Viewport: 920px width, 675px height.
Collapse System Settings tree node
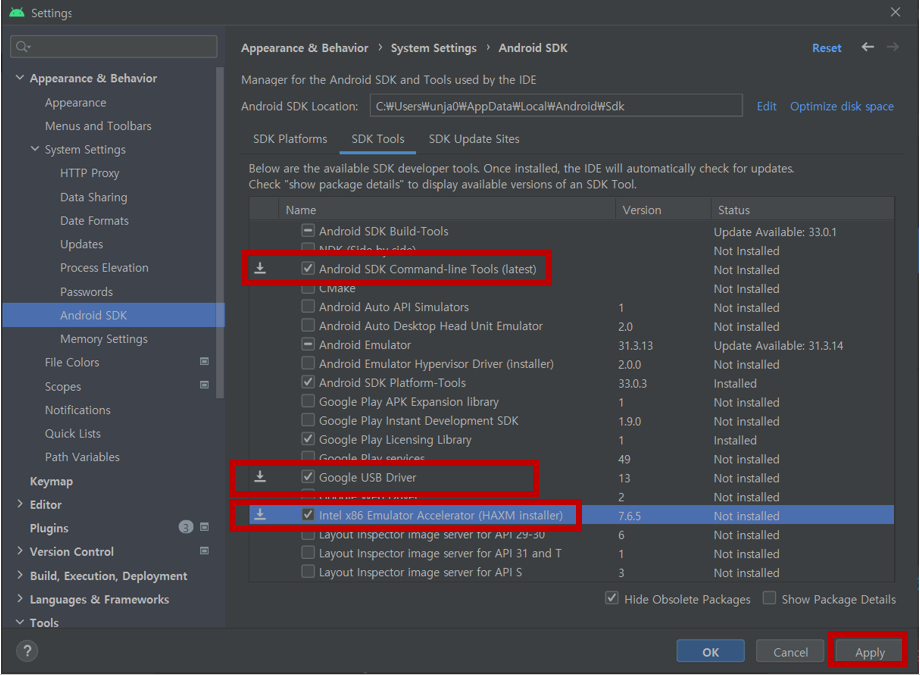tap(35, 148)
